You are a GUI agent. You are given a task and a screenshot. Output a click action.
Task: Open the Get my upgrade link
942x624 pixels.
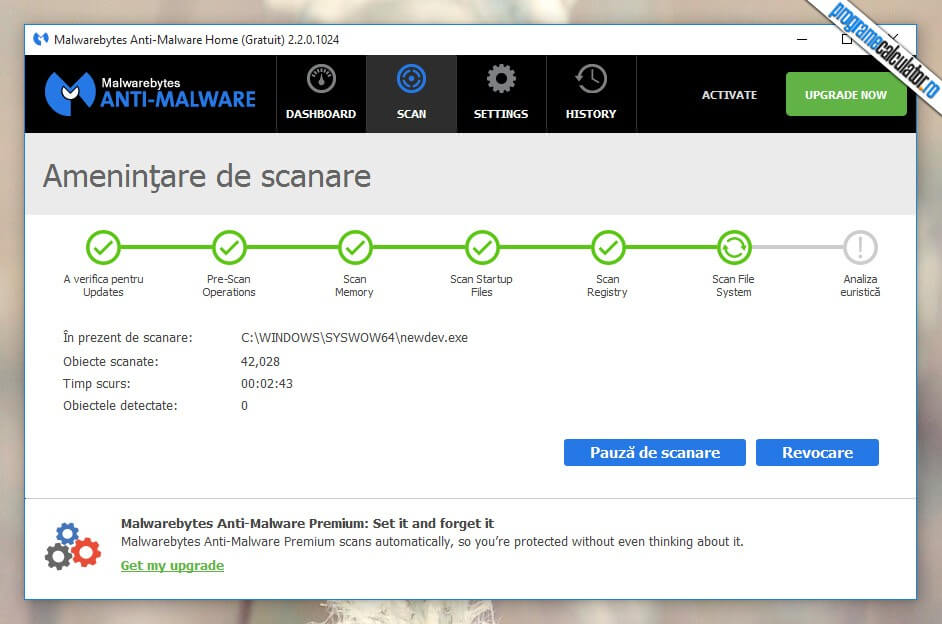click(x=172, y=566)
